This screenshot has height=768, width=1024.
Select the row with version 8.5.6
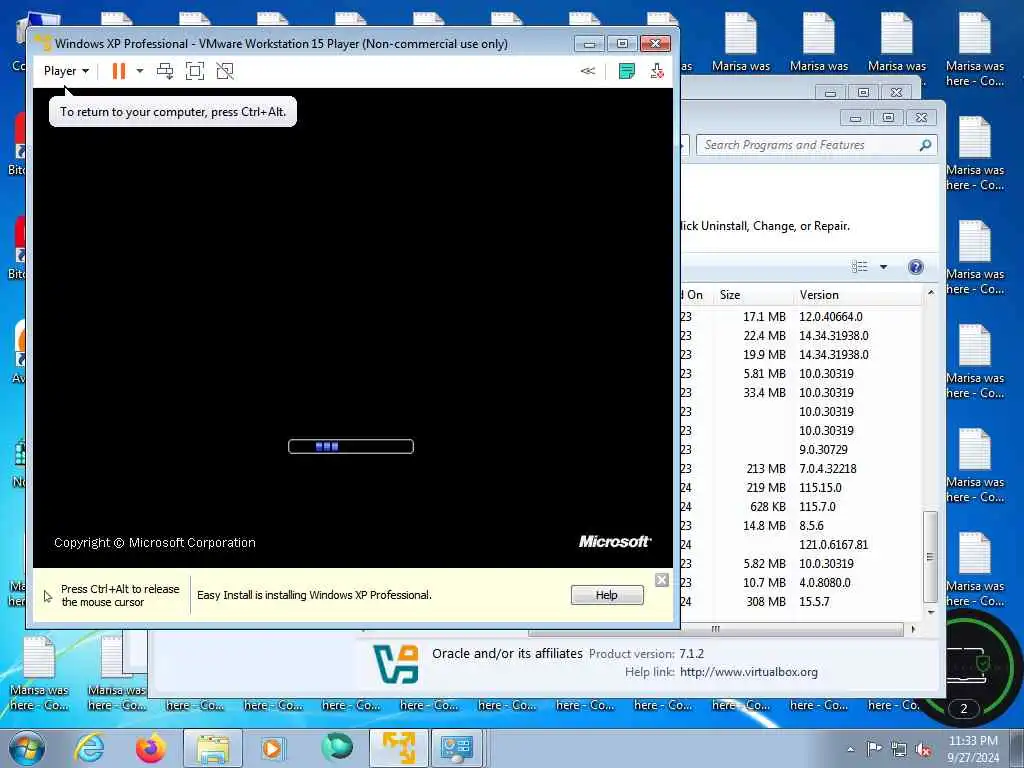800,525
